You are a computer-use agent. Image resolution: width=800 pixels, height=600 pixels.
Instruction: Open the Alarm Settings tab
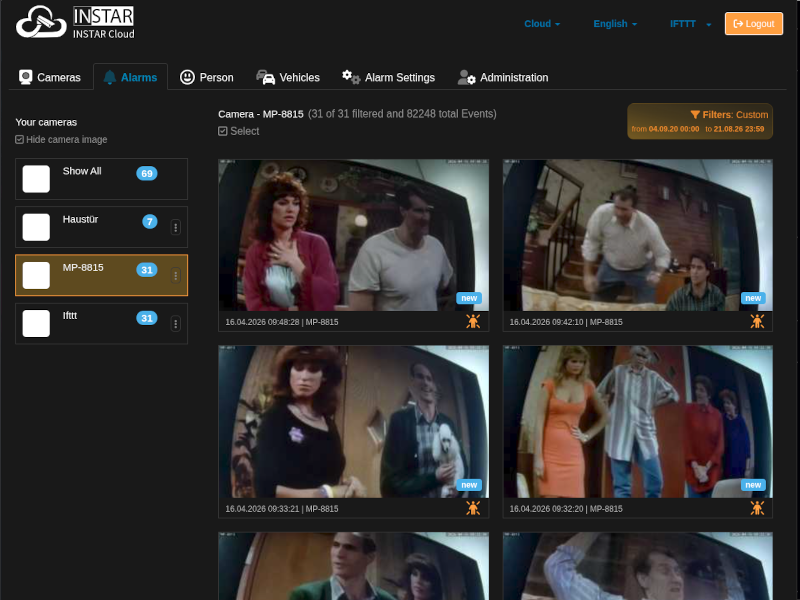point(388,78)
